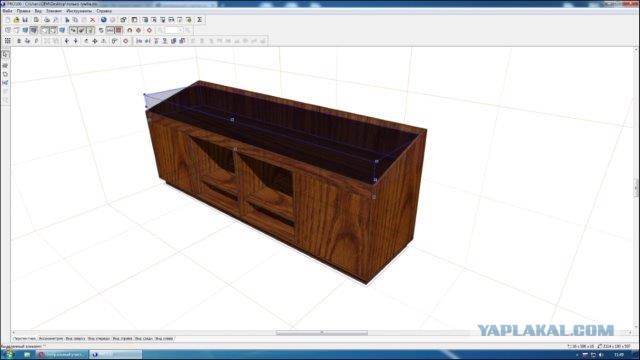This screenshot has width=640, height=360.
Task: Click the red X Delete icon
Action: [93, 20]
